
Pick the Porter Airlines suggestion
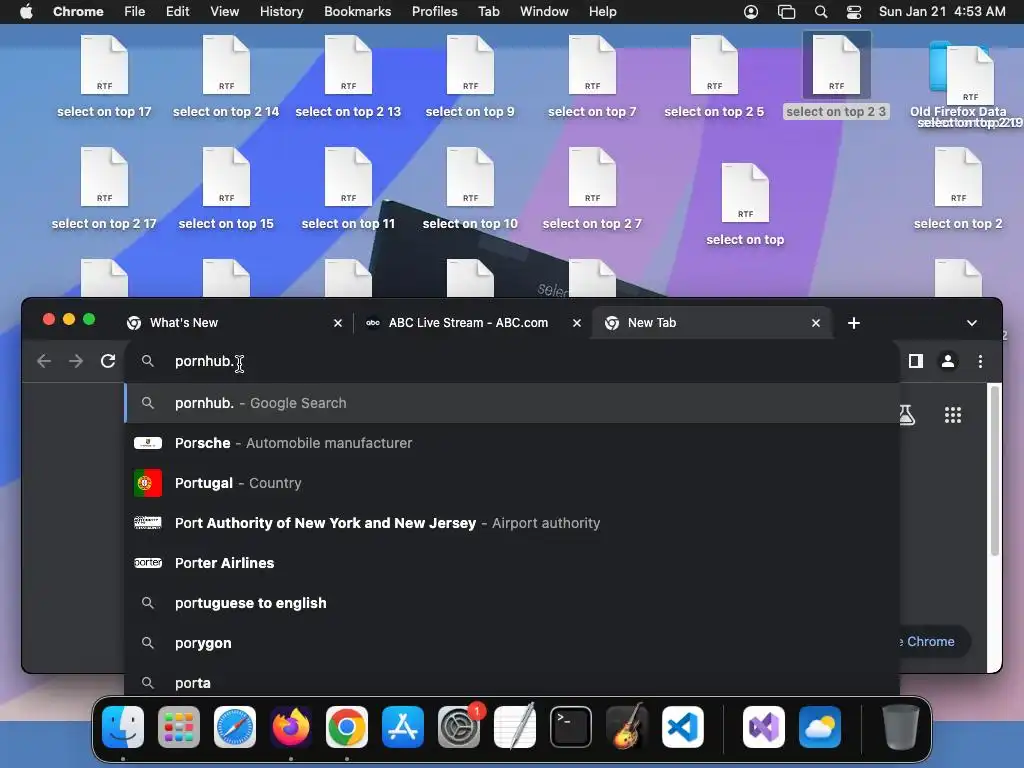[513, 563]
